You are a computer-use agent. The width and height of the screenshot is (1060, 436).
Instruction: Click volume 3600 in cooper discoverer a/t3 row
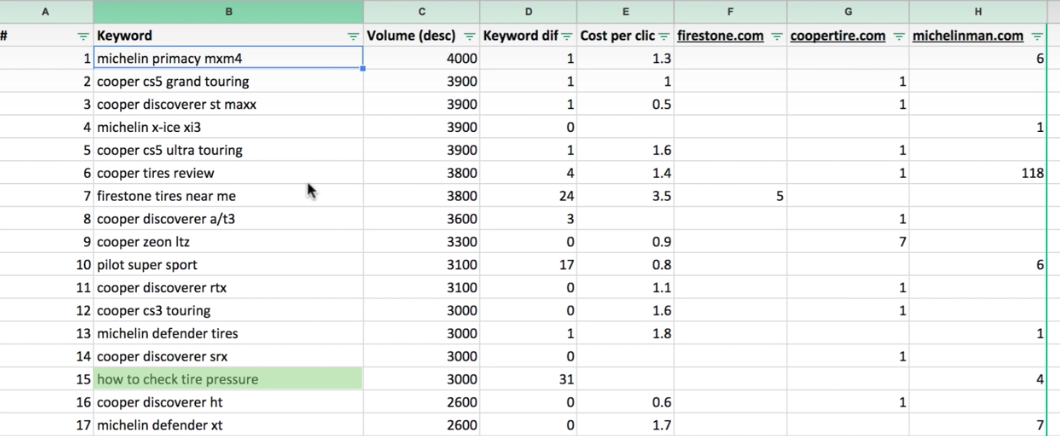tap(422, 219)
